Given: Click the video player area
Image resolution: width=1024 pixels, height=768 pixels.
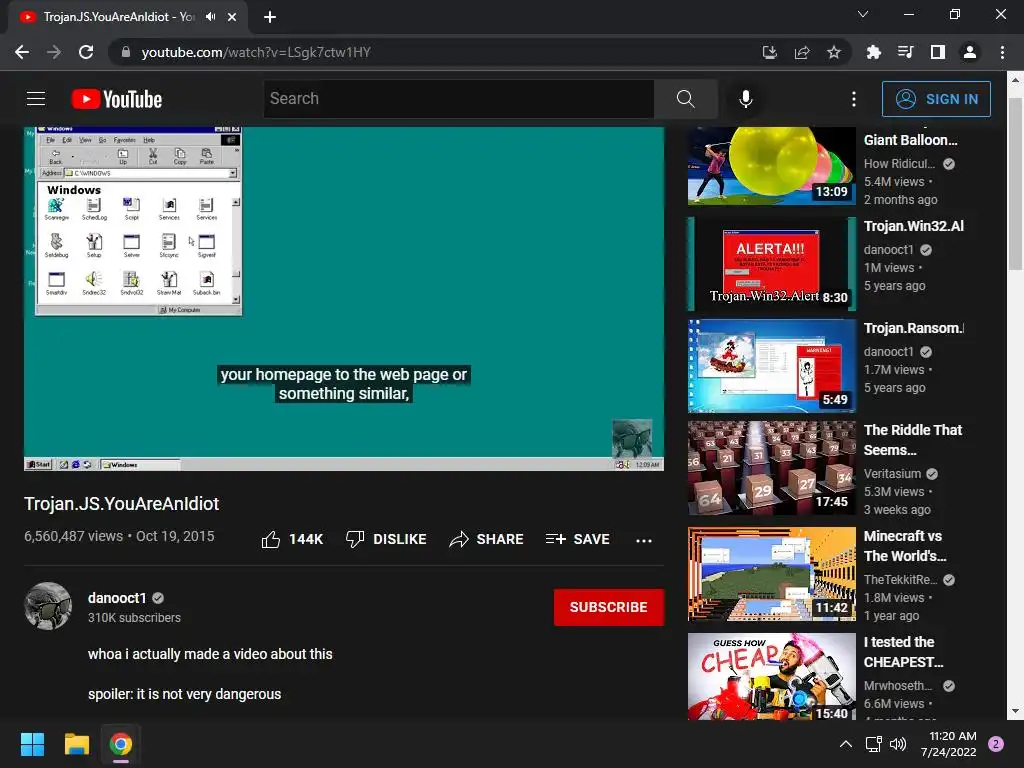Looking at the screenshot, I should [344, 299].
